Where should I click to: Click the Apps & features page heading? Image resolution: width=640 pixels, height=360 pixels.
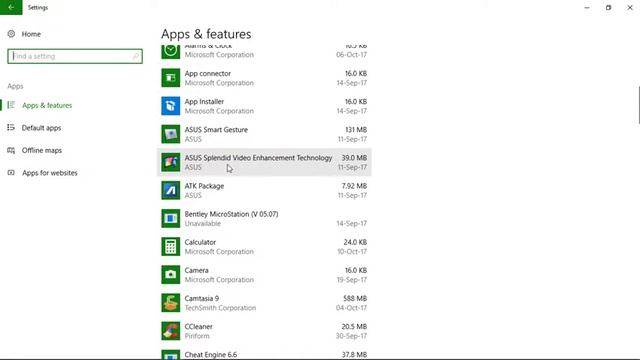click(206, 34)
